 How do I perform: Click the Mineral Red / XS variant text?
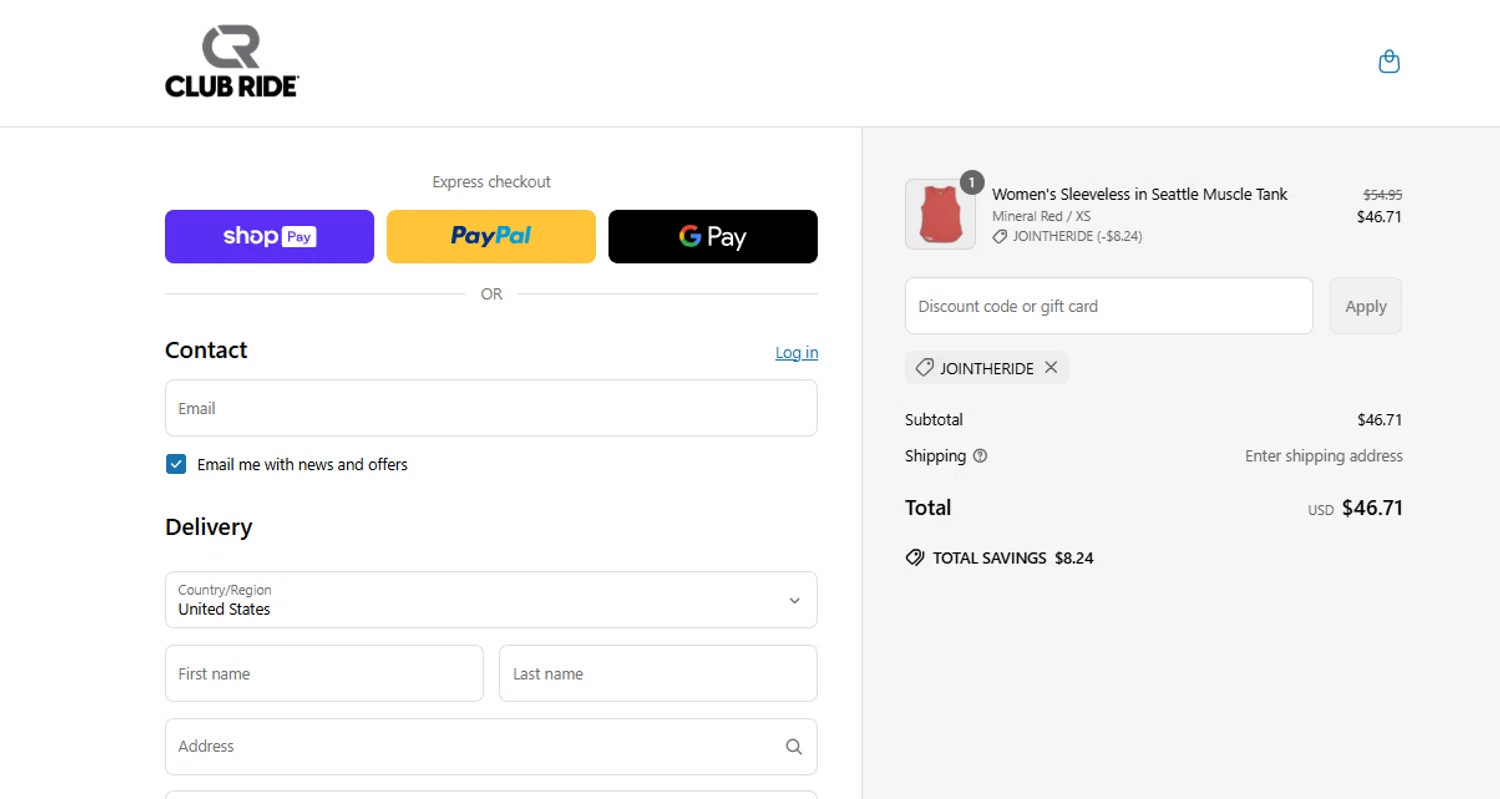1041,216
